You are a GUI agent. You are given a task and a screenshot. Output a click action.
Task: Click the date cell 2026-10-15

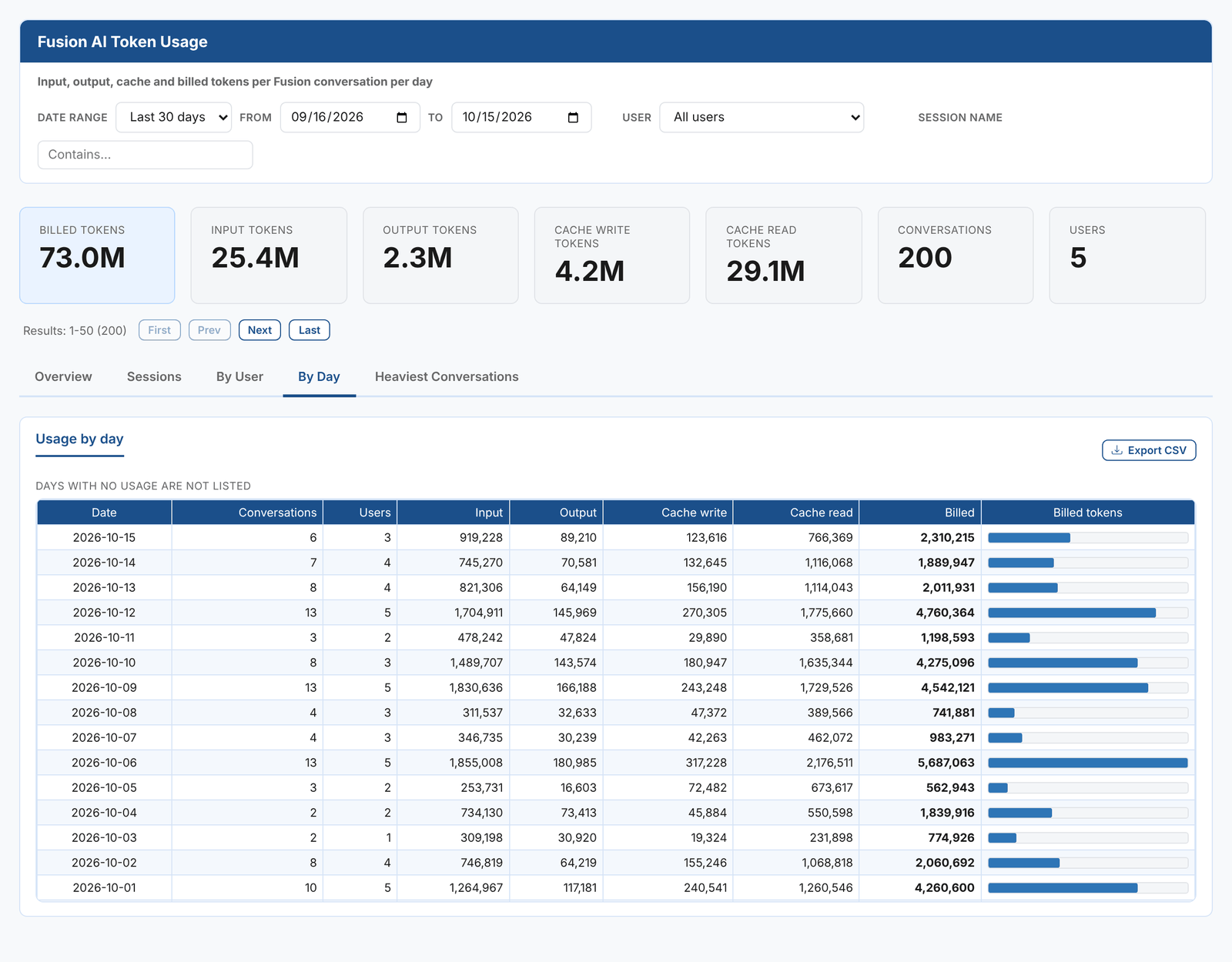pos(104,537)
